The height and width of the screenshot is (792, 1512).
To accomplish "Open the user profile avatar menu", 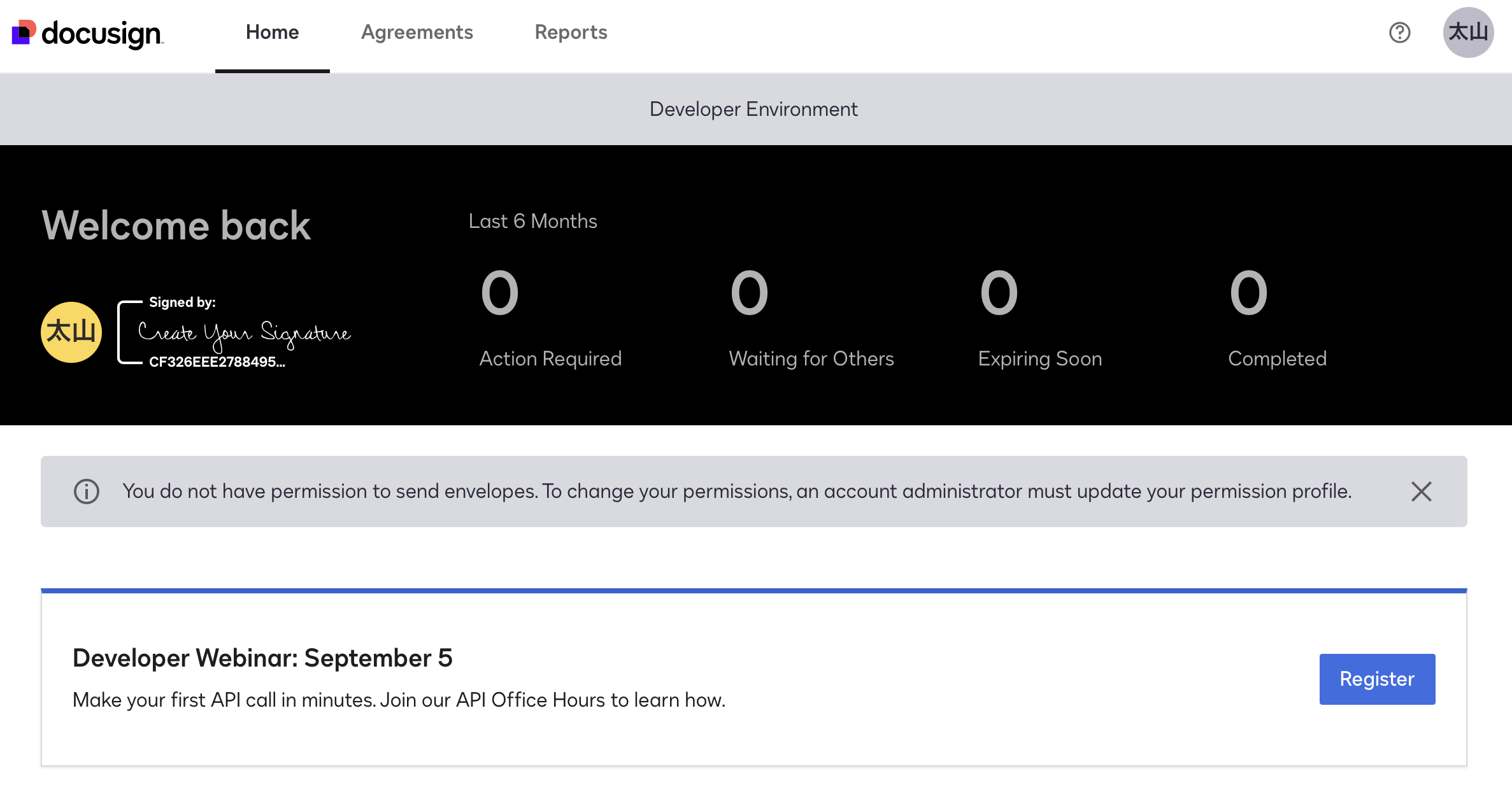I will 1468,32.
